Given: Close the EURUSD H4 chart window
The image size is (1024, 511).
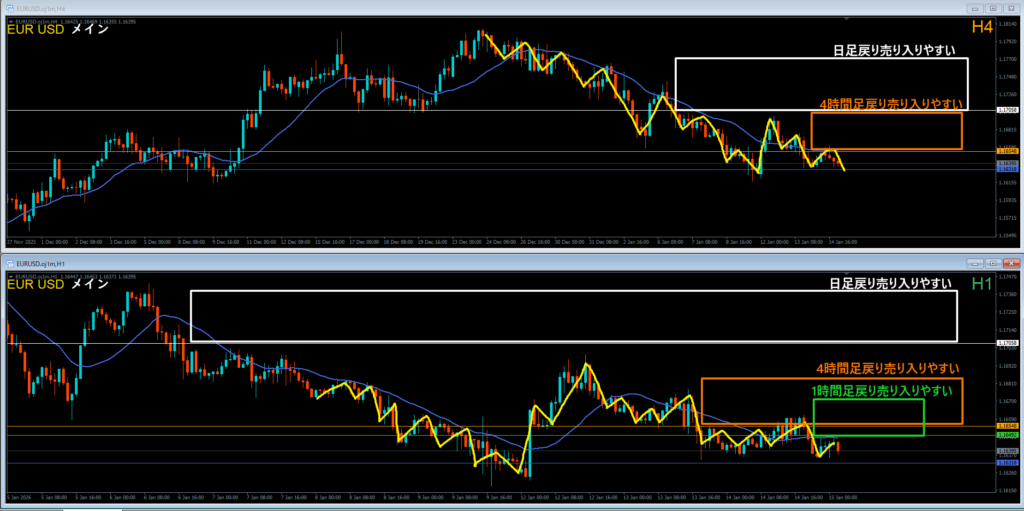Looking at the screenshot, I should point(1010,8).
